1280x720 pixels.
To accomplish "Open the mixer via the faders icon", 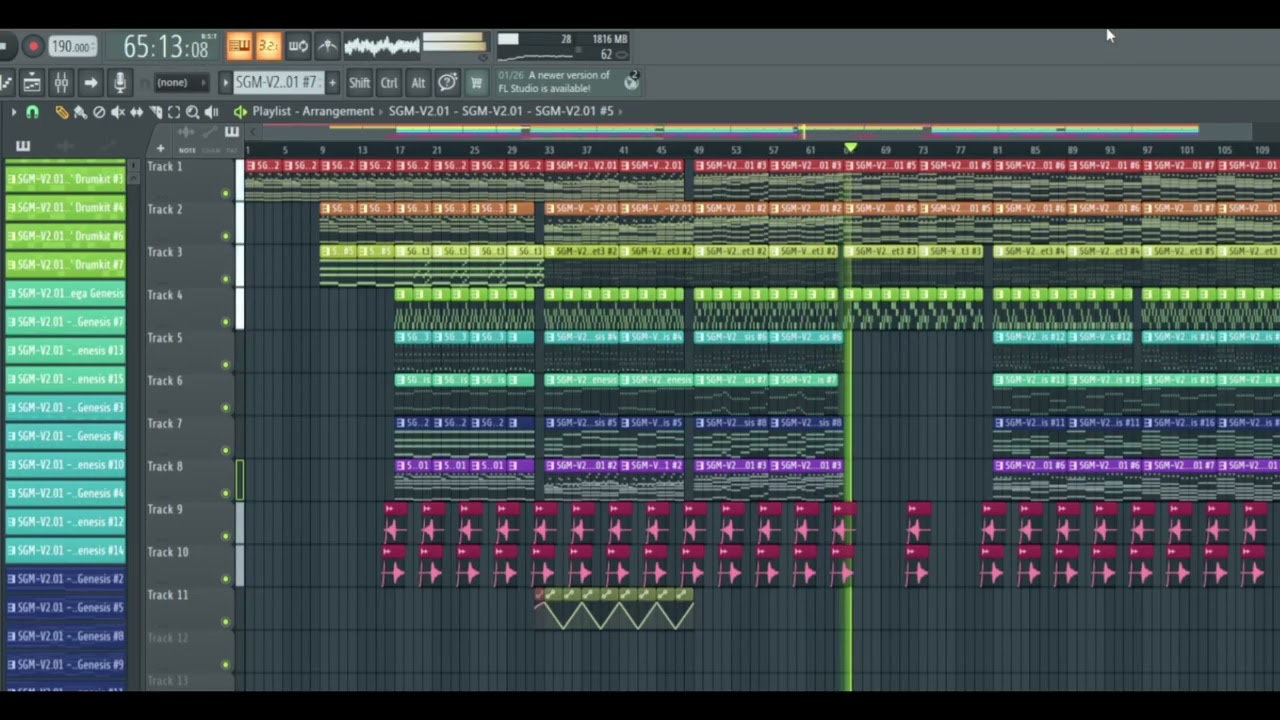I will click(61, 83).
